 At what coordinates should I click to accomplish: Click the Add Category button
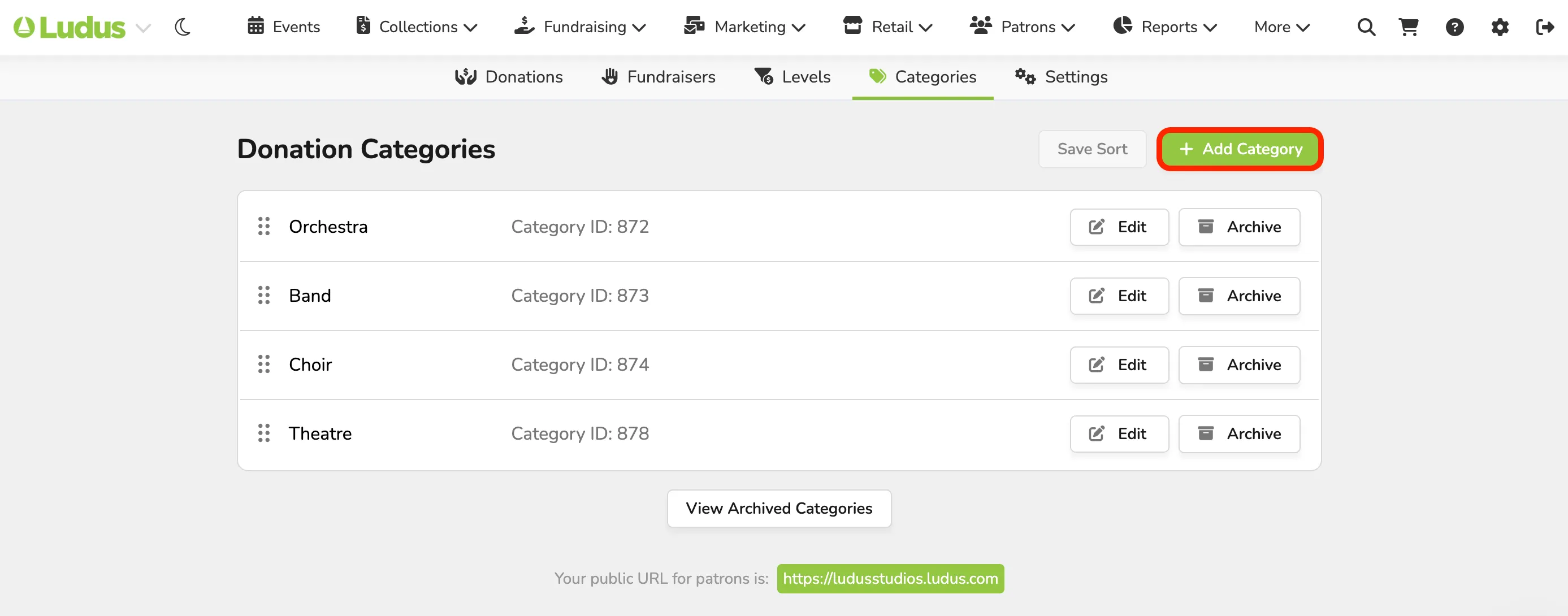pos(1240,149)
